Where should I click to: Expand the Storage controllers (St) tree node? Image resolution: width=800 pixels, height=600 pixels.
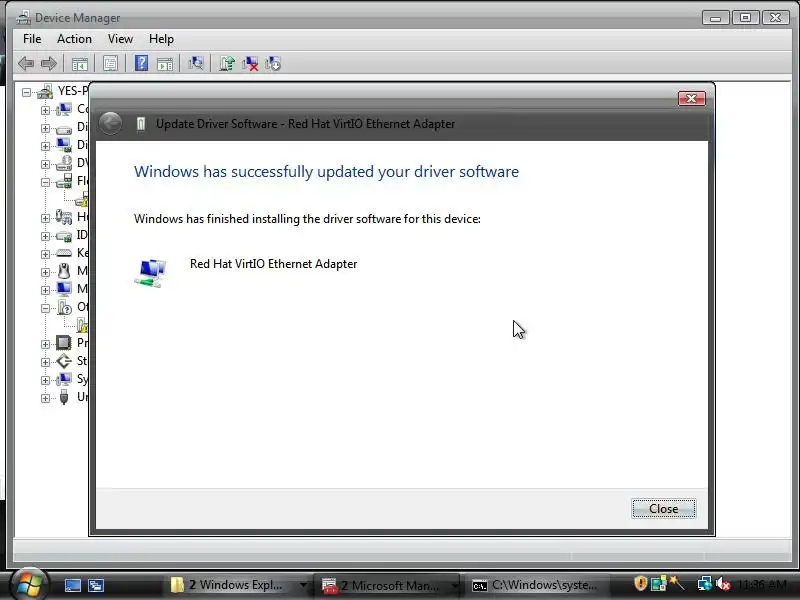[x=45, y=362]
